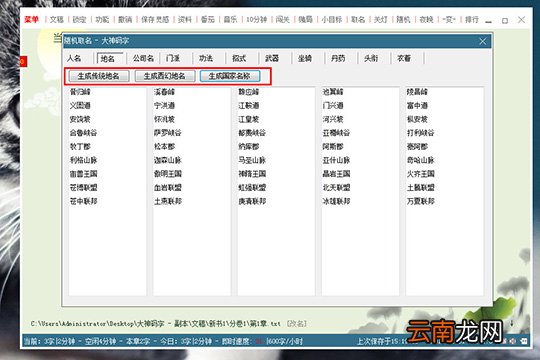This screenshot has height=360, width=540.
Task: Select 血岩联盟 in the second list
Action: pyautogui.click(x=168, y=187)
